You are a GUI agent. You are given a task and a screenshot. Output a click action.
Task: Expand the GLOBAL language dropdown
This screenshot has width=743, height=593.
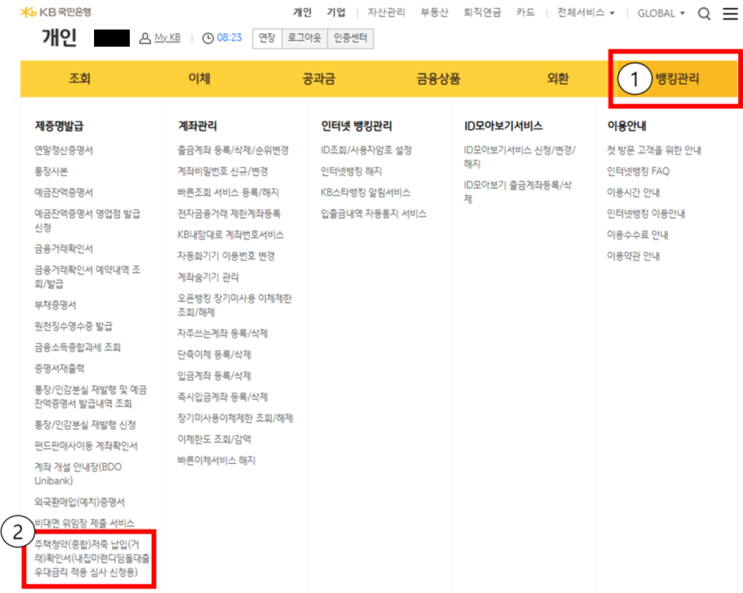[661, 13]
